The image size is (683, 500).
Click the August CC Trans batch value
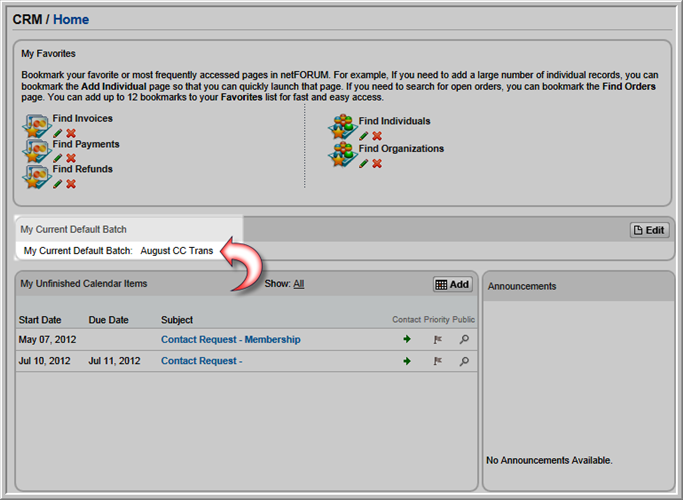(176, 251)
